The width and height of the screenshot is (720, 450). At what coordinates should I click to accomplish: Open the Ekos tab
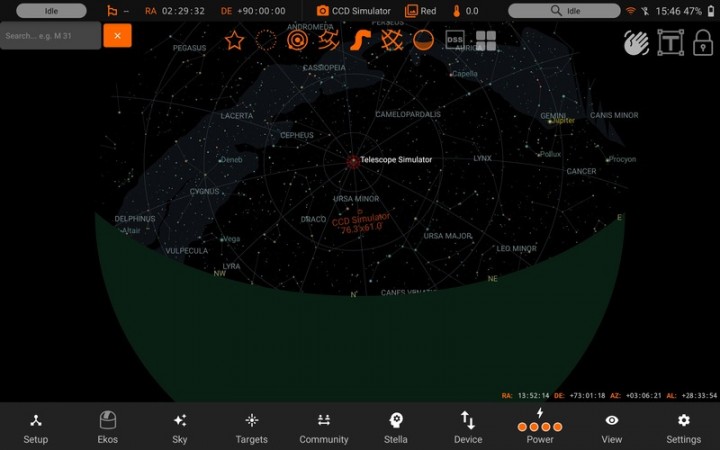(x=108, y=427)
